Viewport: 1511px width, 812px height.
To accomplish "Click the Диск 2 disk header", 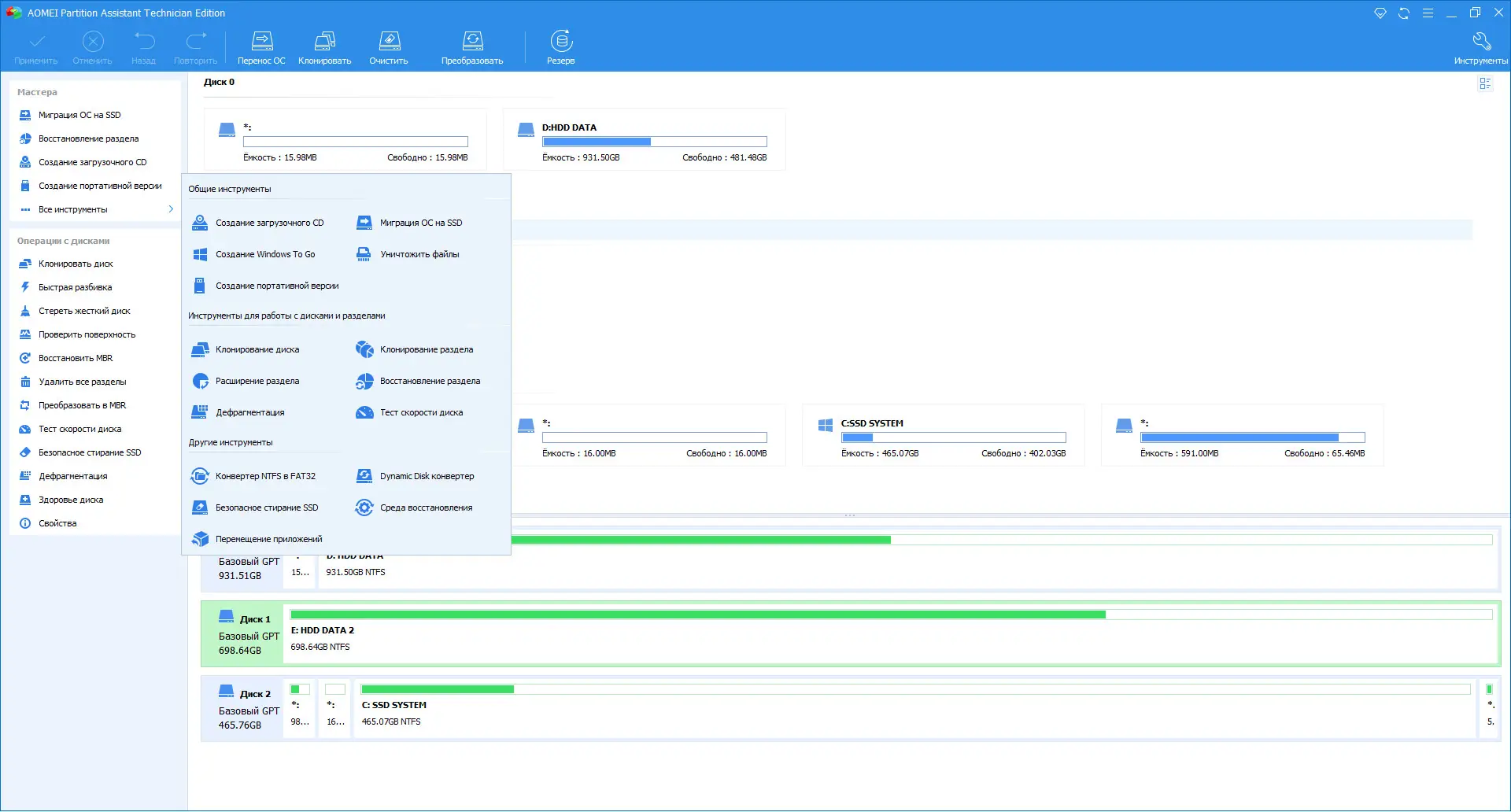I will click(242, 709).
